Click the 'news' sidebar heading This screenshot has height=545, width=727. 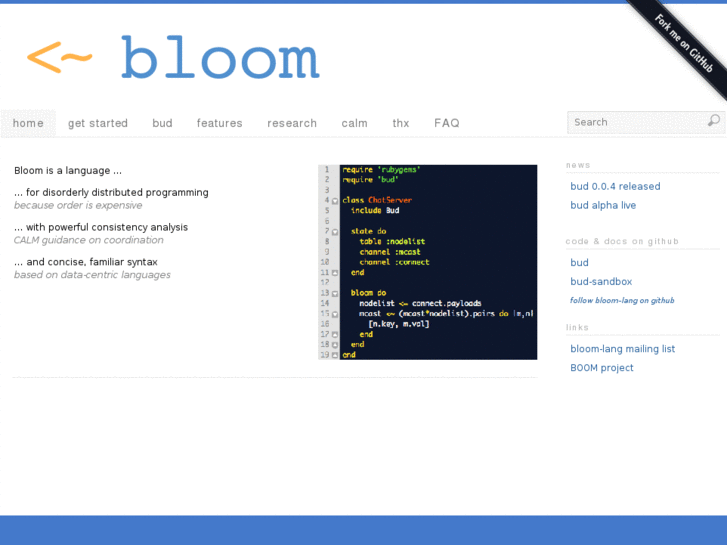(x=578, y=165)
